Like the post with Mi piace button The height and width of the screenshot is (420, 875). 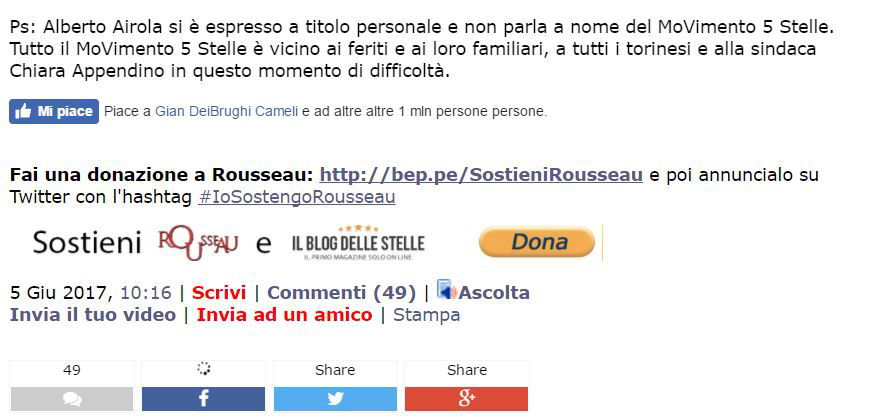pyautogui.click(x=54, y=112)
